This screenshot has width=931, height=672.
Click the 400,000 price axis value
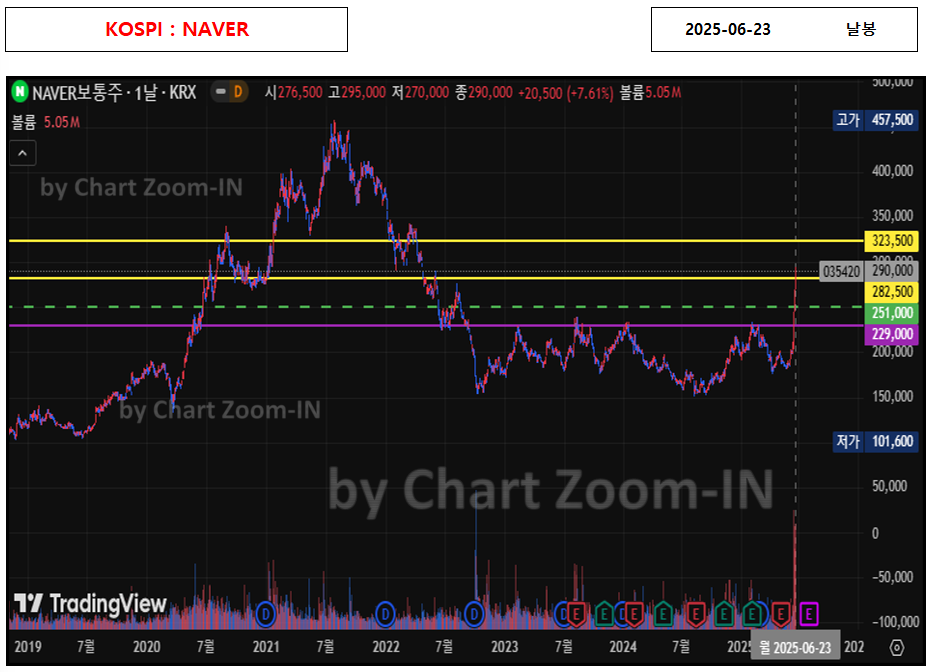tap(892, 171)
